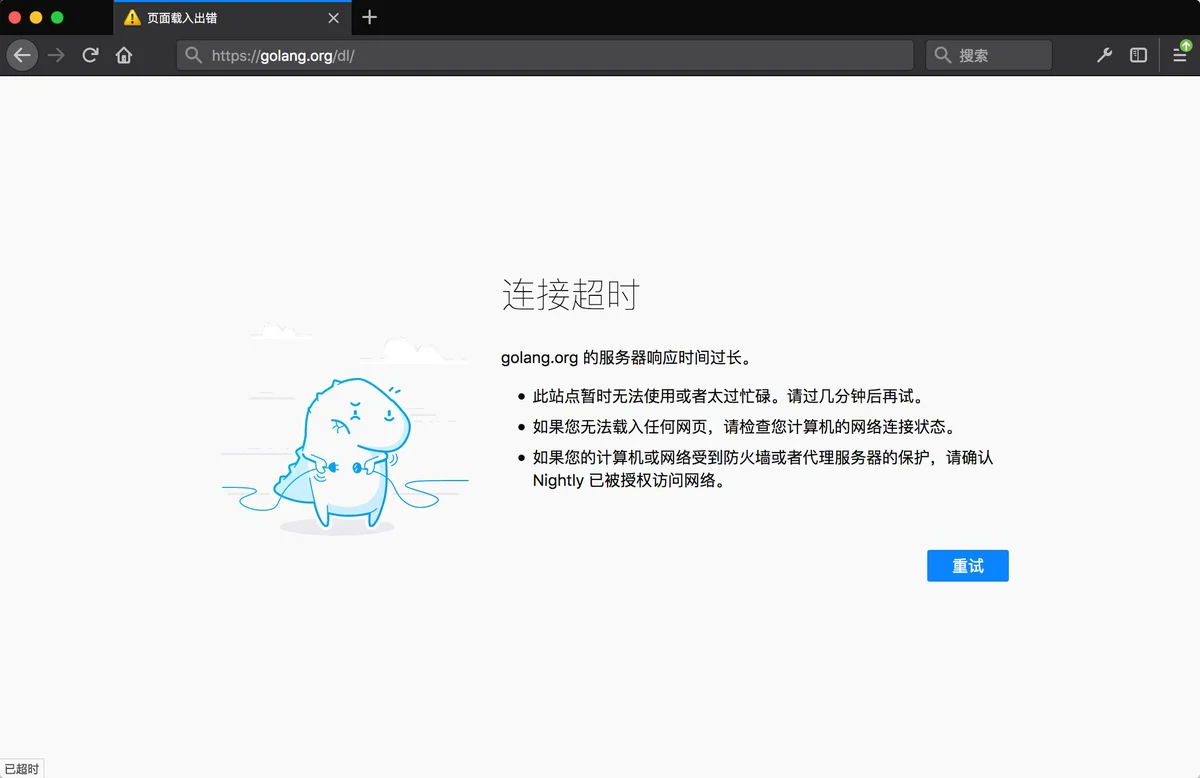
Task: Reload the current page
Action: pos(90,55)
